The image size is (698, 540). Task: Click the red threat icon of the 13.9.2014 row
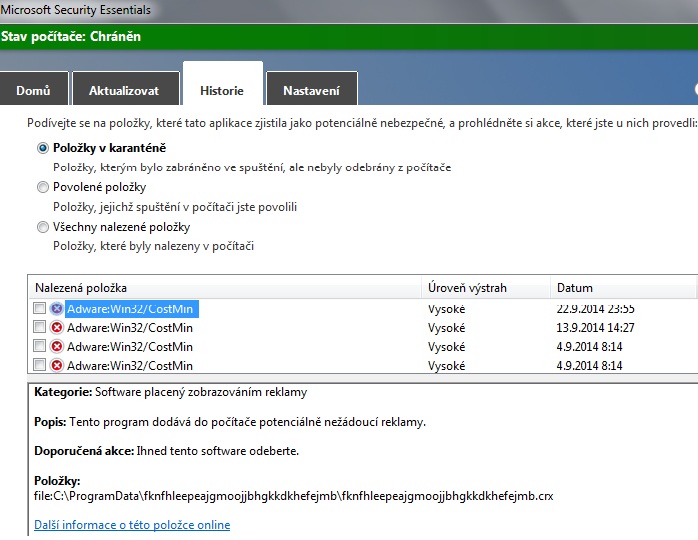(57, 328)
